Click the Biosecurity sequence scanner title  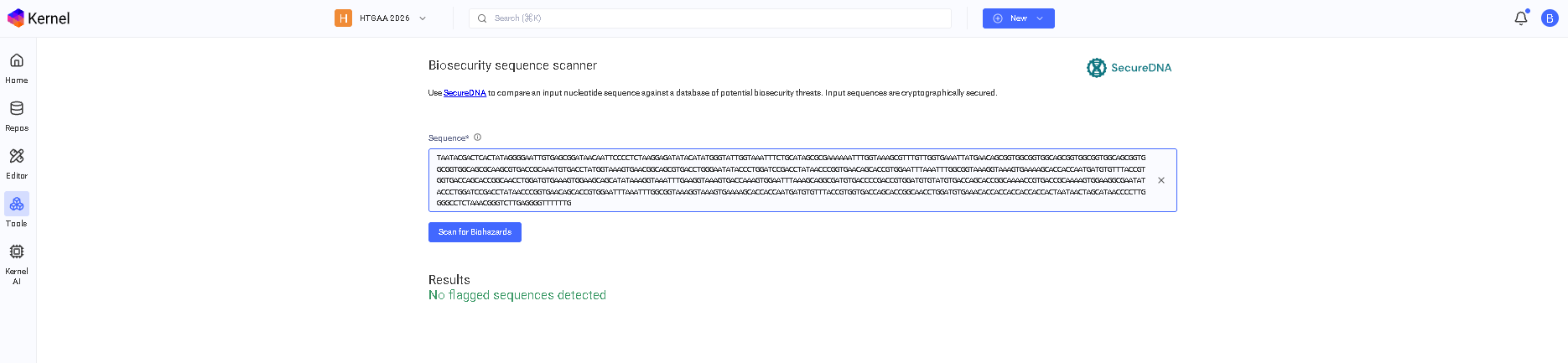pos(512,65)
